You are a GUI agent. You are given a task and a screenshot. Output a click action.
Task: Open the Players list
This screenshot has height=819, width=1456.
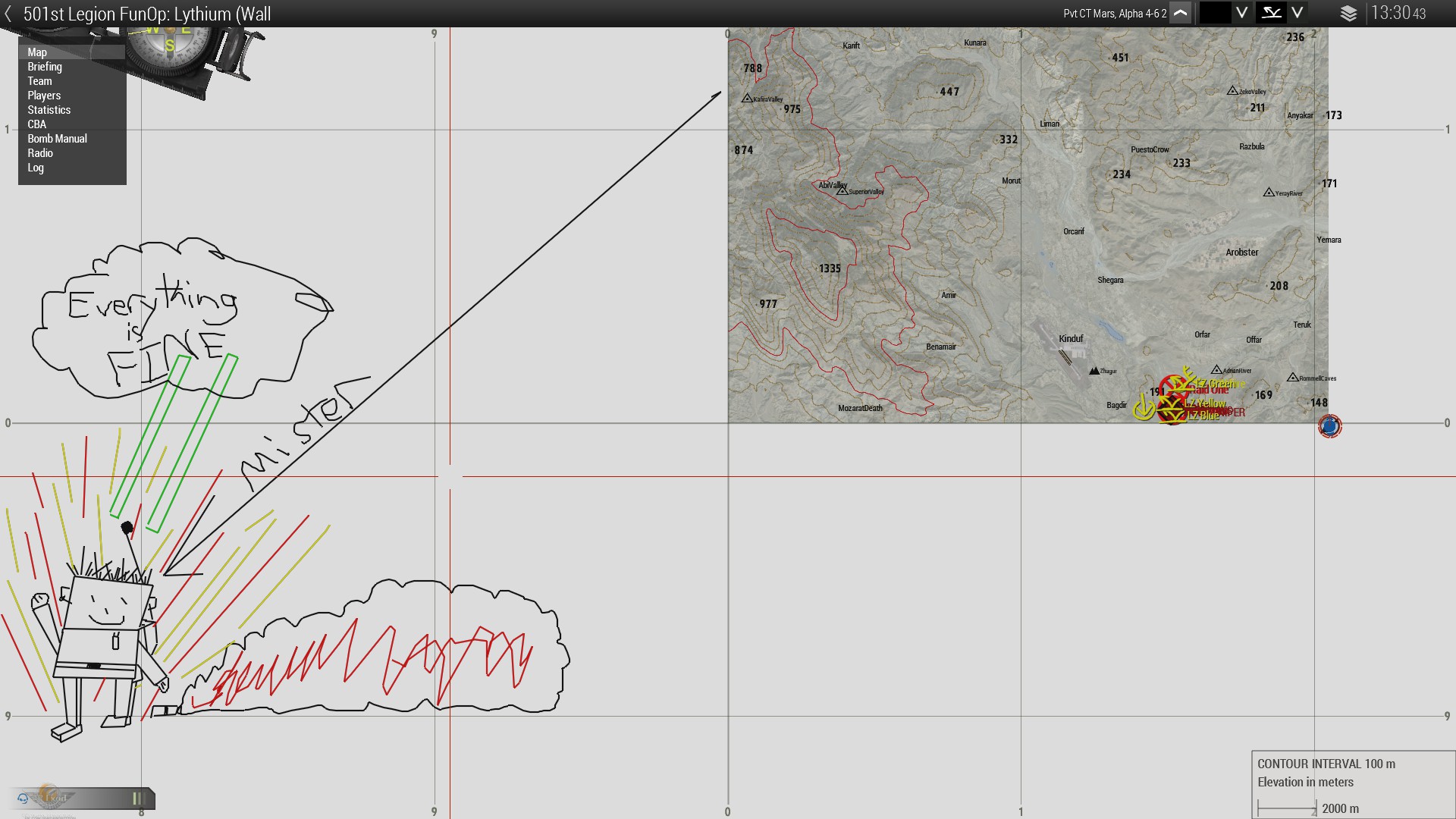click(x=44, y=96)
